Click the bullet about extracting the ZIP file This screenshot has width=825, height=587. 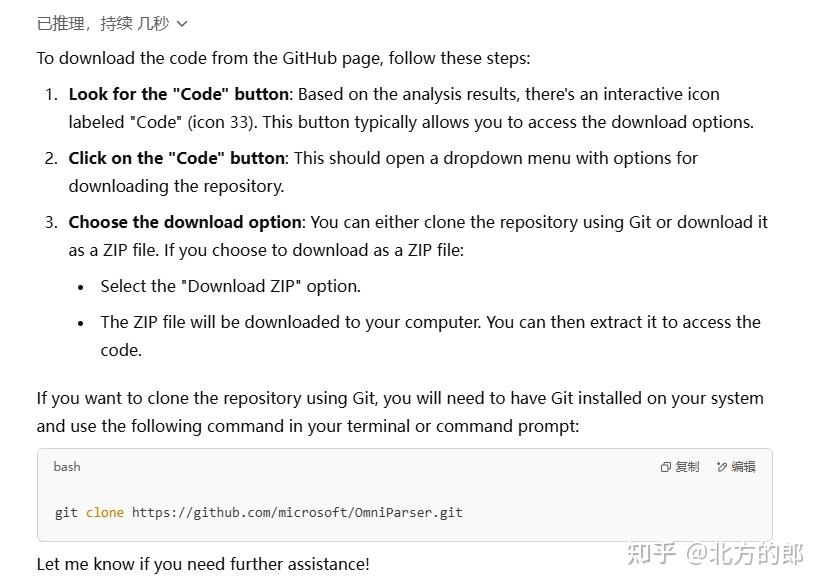click(430, 336)
